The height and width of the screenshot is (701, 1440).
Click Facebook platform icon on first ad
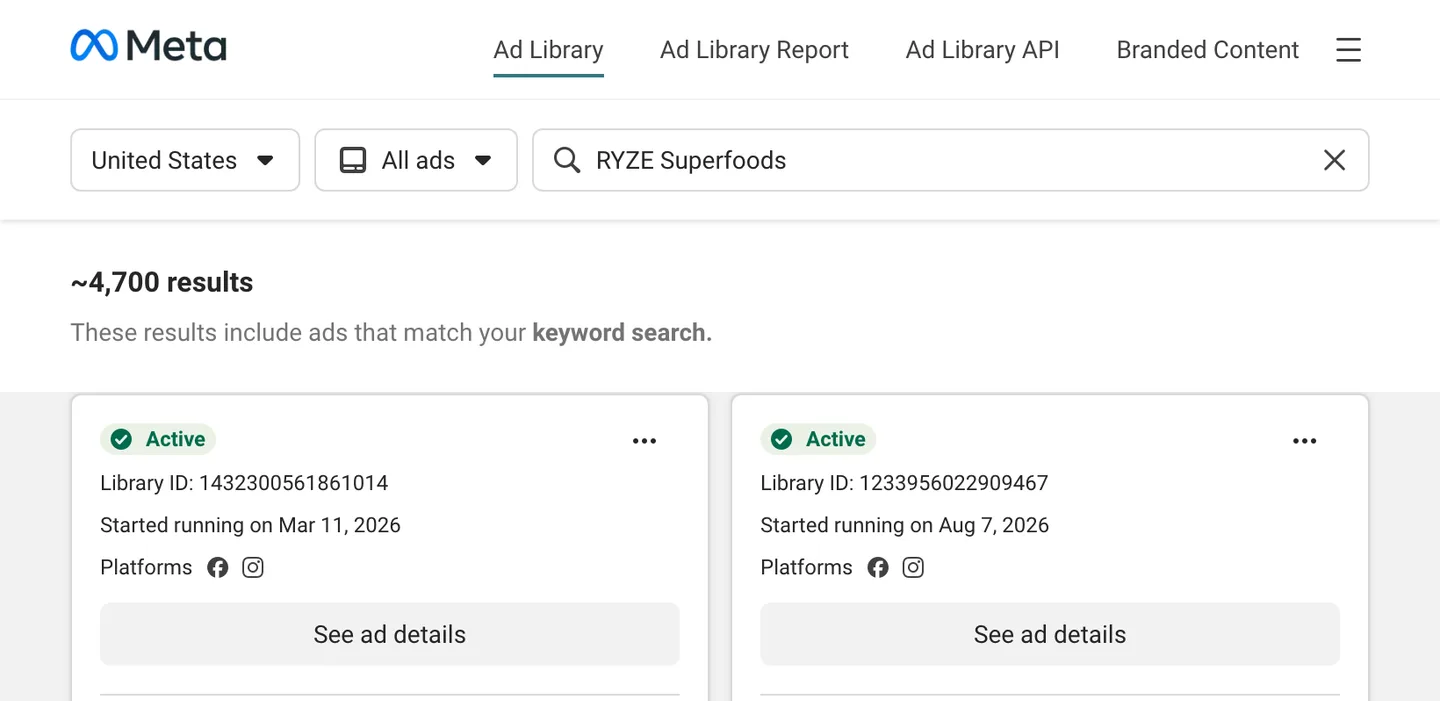tap(218, 568)
